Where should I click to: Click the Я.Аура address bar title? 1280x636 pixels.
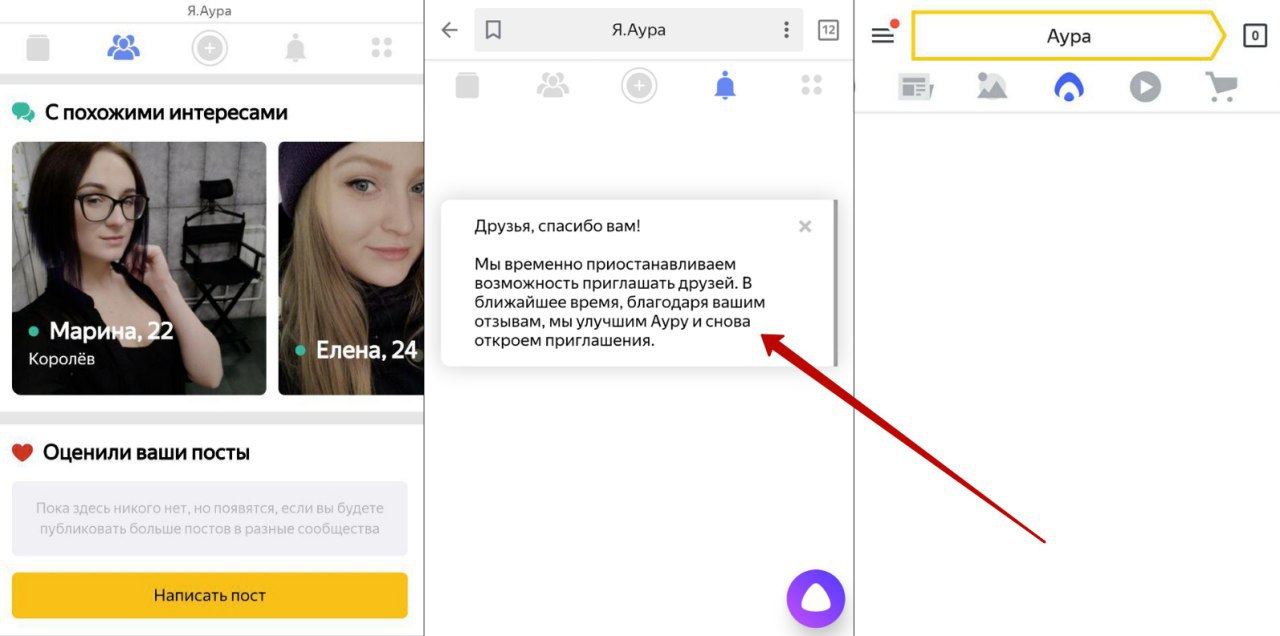tap(638, 30)
